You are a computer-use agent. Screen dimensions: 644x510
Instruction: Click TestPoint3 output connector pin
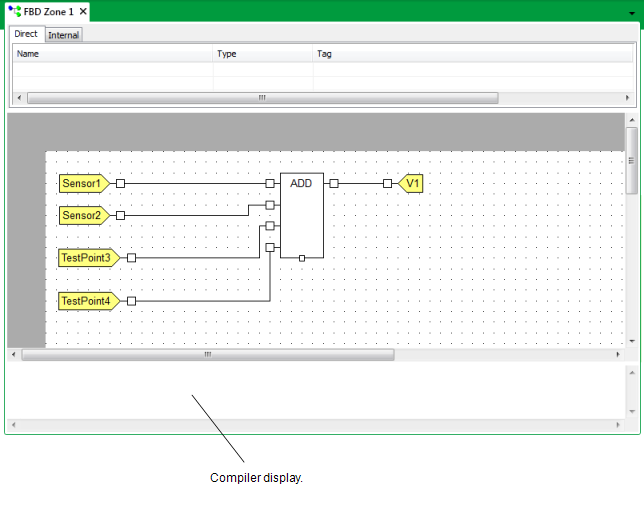[131, 258]
